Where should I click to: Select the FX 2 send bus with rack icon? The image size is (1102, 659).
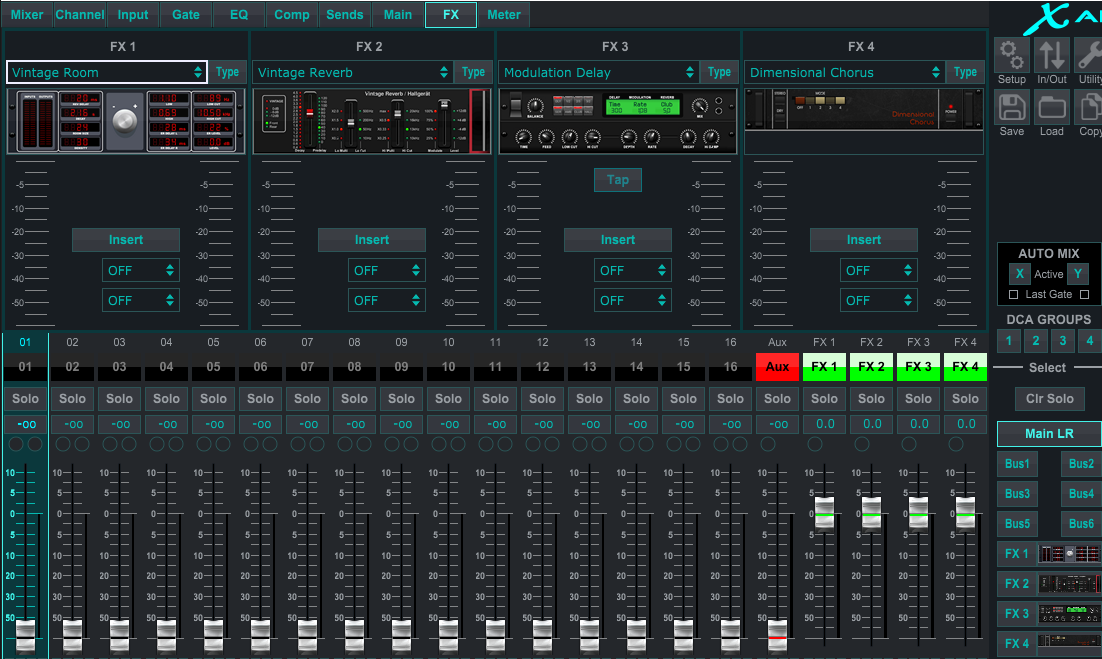tap(1049, 583)
